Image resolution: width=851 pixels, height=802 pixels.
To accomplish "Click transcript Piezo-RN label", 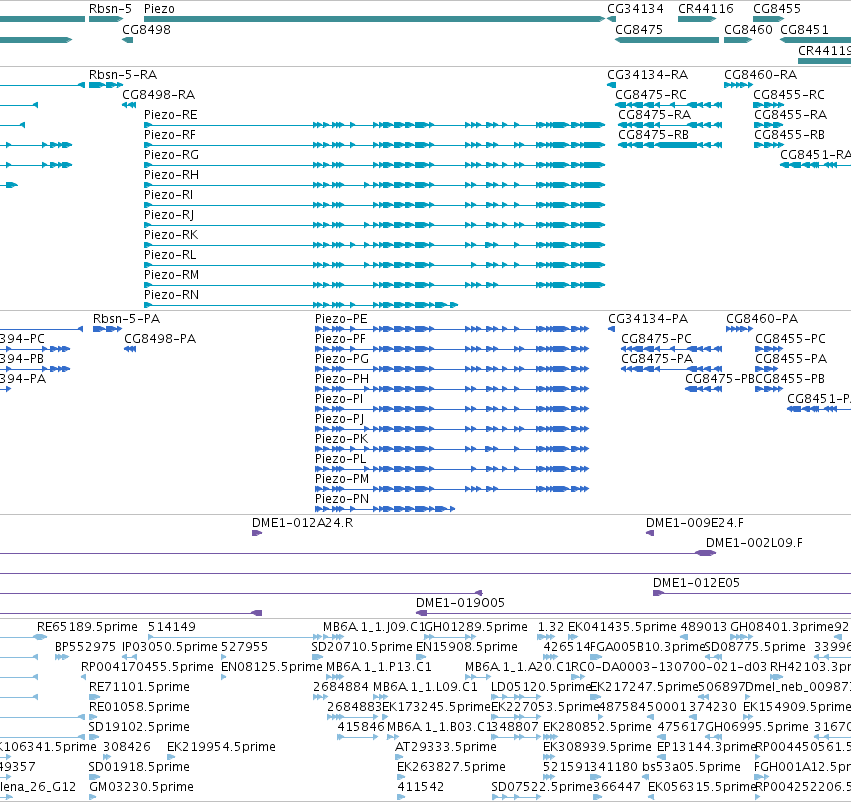I will 172,295.
